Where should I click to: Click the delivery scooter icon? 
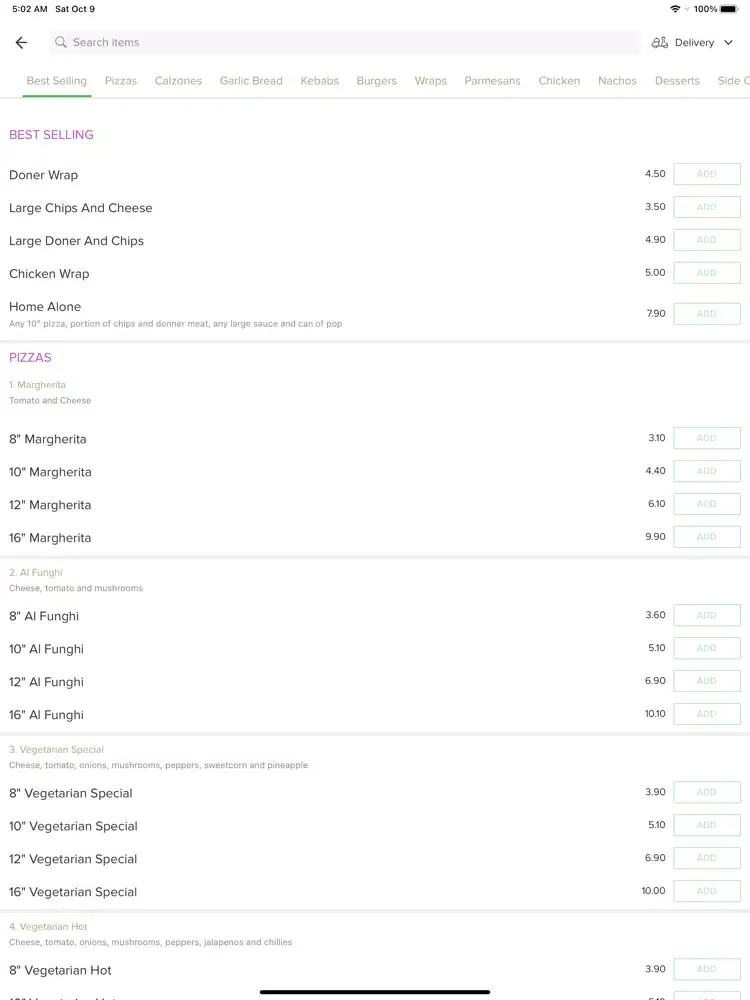659,43
